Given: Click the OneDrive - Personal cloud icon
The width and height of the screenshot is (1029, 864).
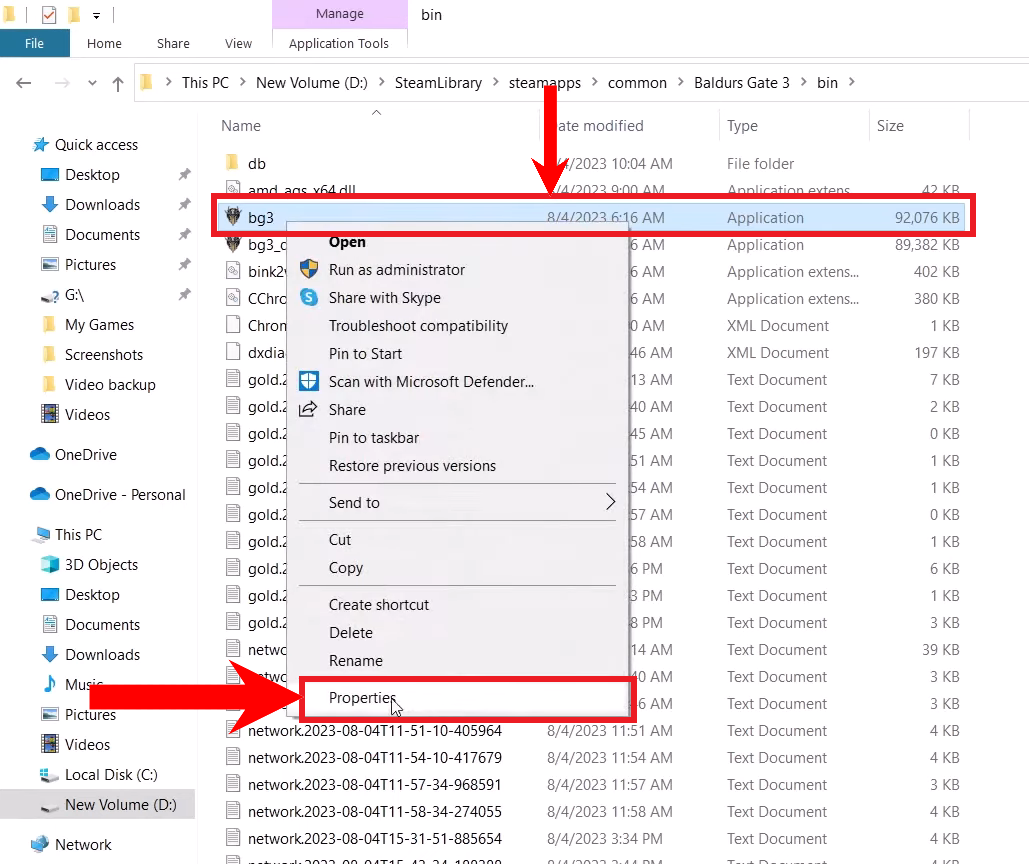Looking at the screenshot, I should 40,494.
